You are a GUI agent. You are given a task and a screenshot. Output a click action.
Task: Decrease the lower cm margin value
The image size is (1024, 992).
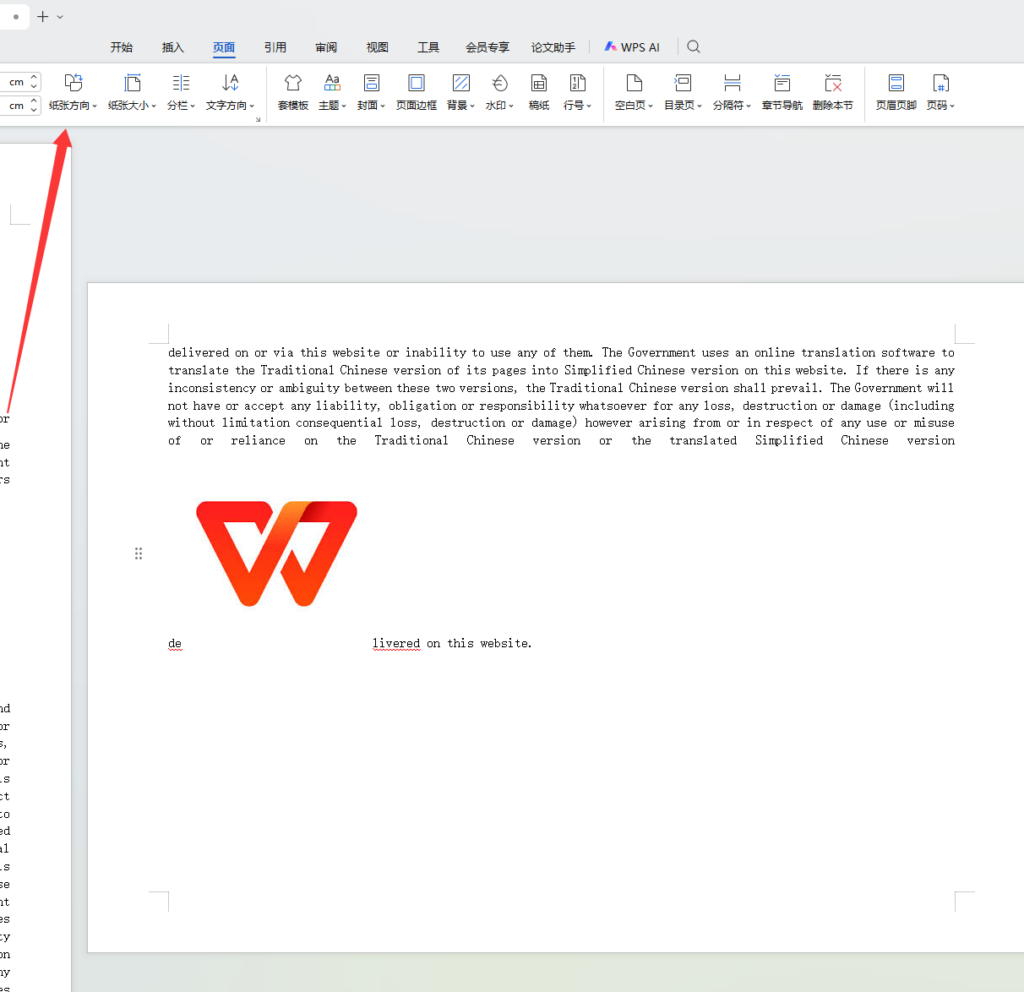(x=34, y=110)
